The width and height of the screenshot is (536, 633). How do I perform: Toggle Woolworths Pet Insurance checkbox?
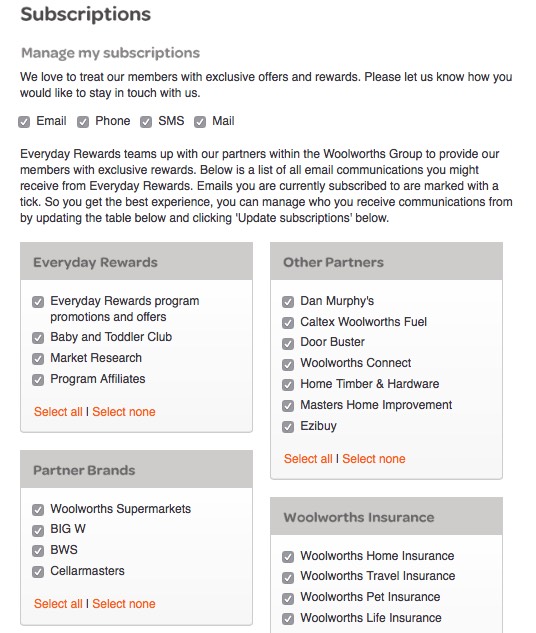pos(288,598)
